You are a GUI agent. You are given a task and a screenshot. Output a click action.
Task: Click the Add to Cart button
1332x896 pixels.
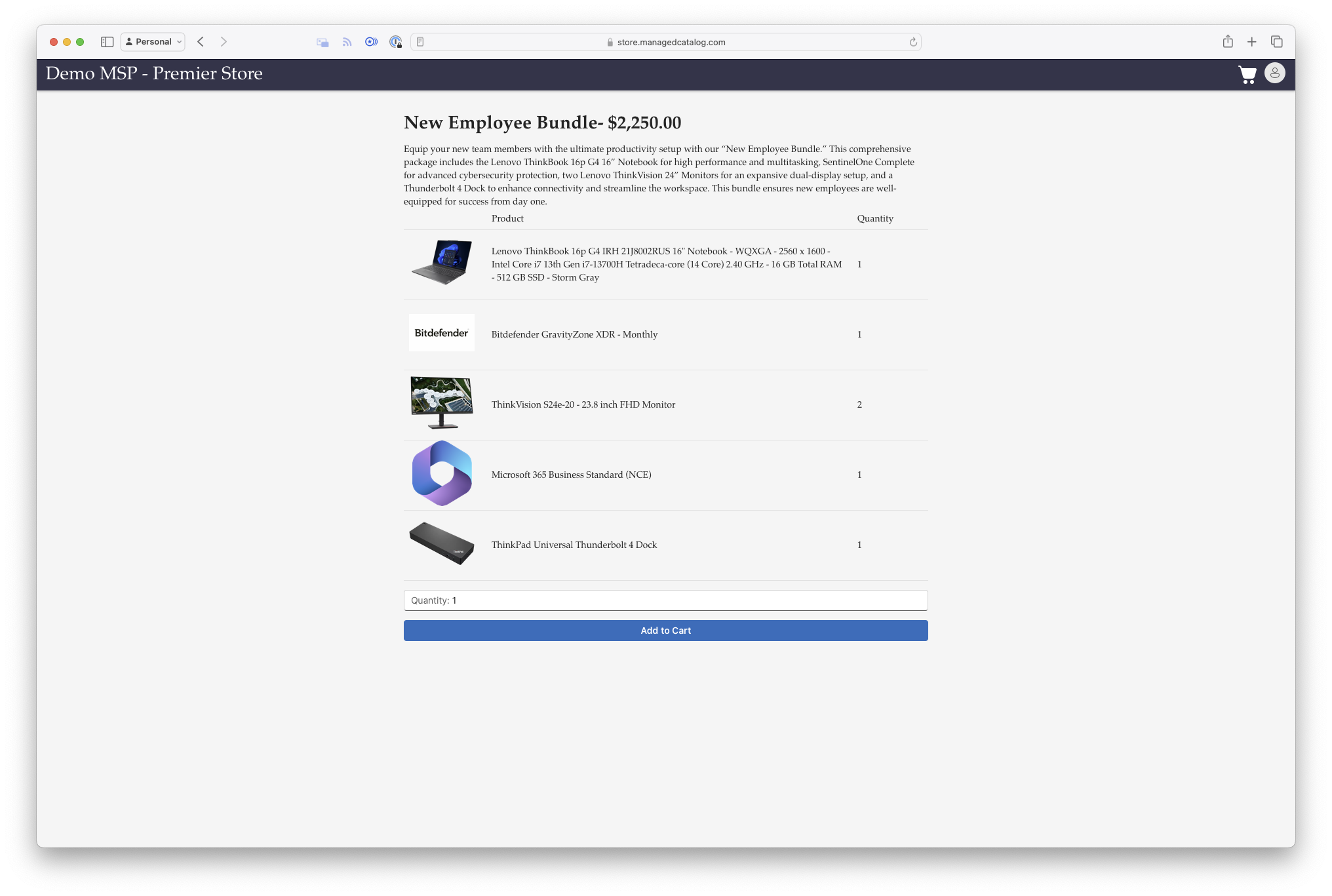coord(665,631)
